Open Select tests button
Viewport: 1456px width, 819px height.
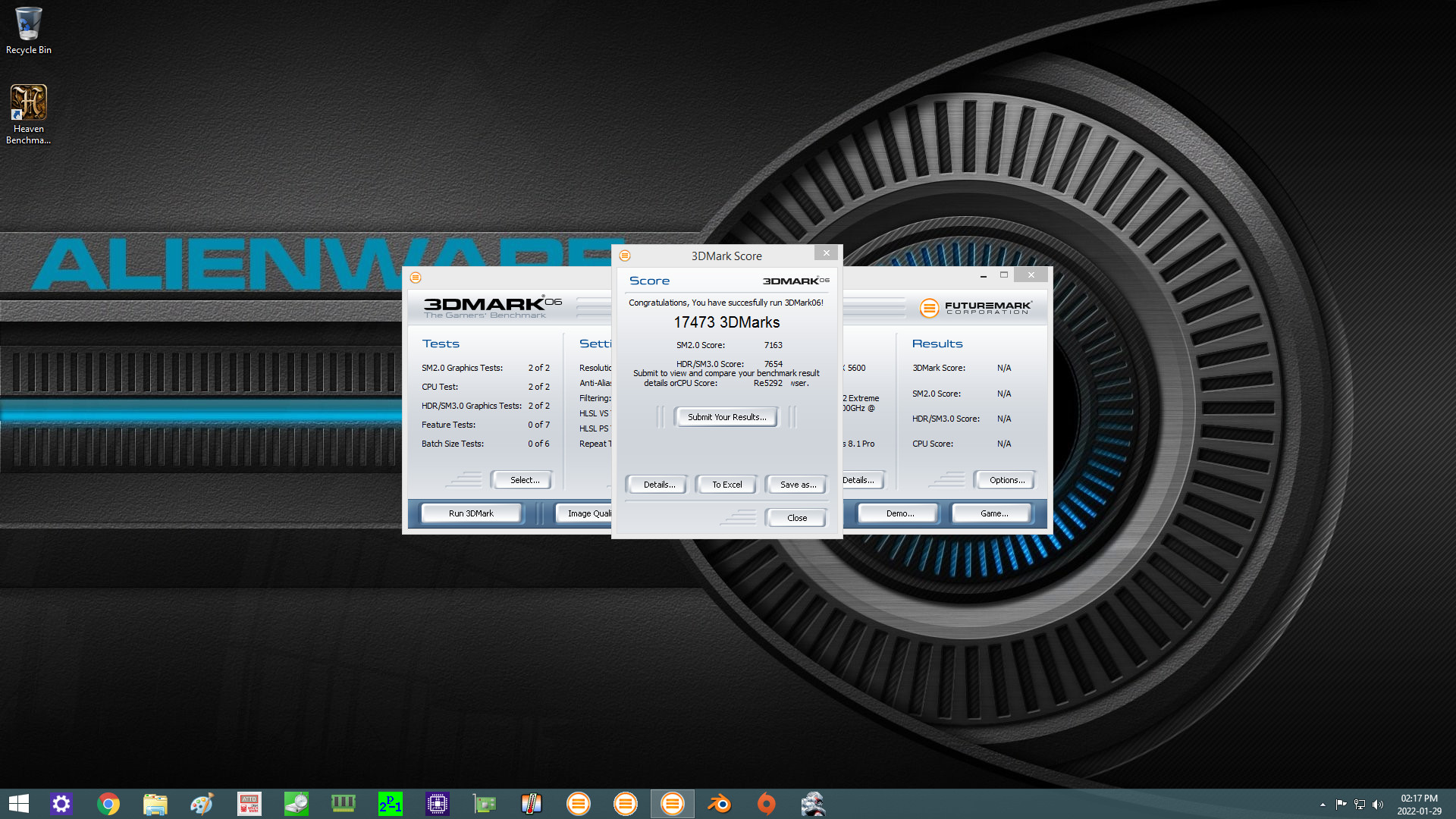[x=524, y=480]
